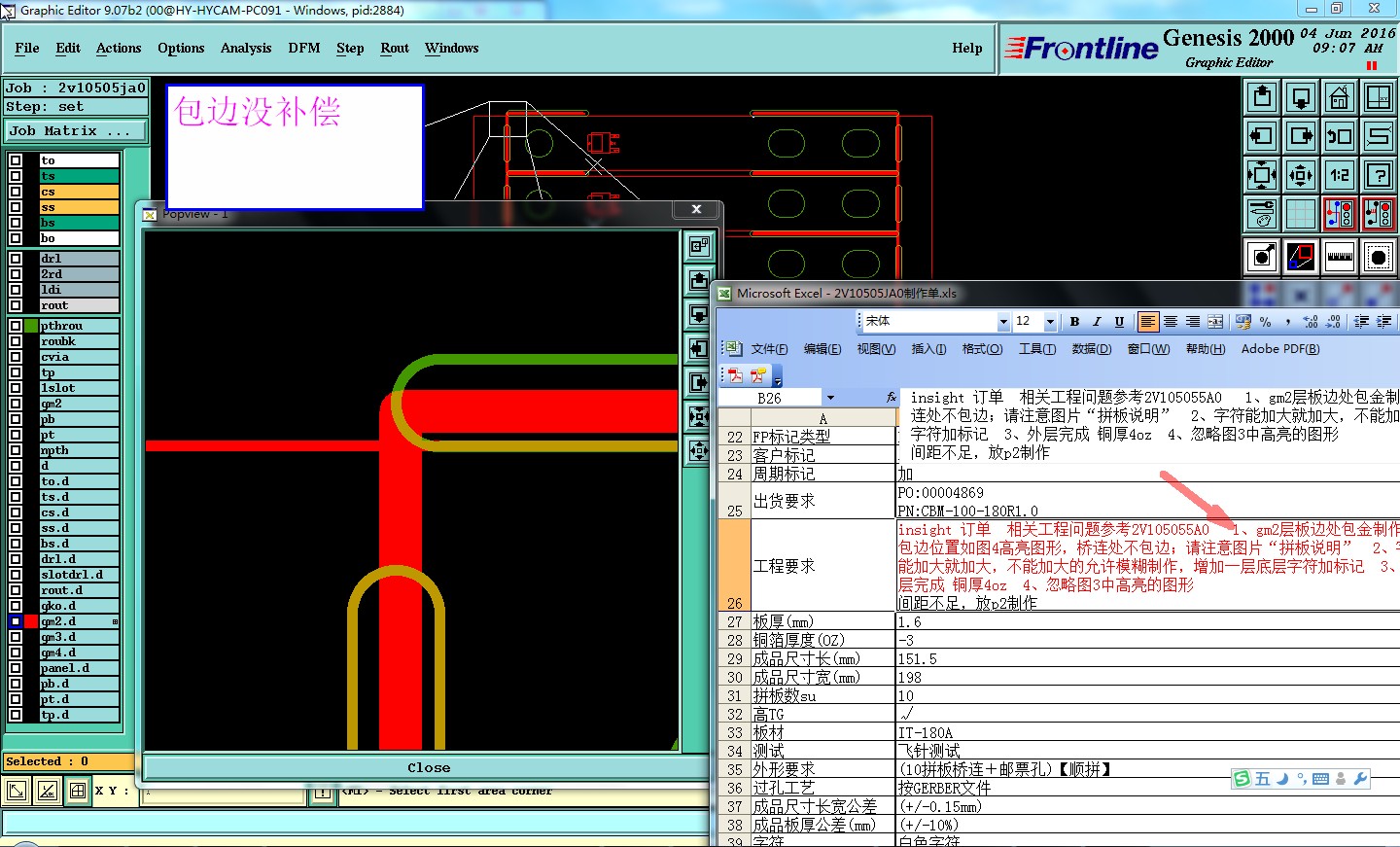Screen dimensions: 1400x847
Task: Open the Rout menu
Action: pyautogui.click(x=395, y=48)
